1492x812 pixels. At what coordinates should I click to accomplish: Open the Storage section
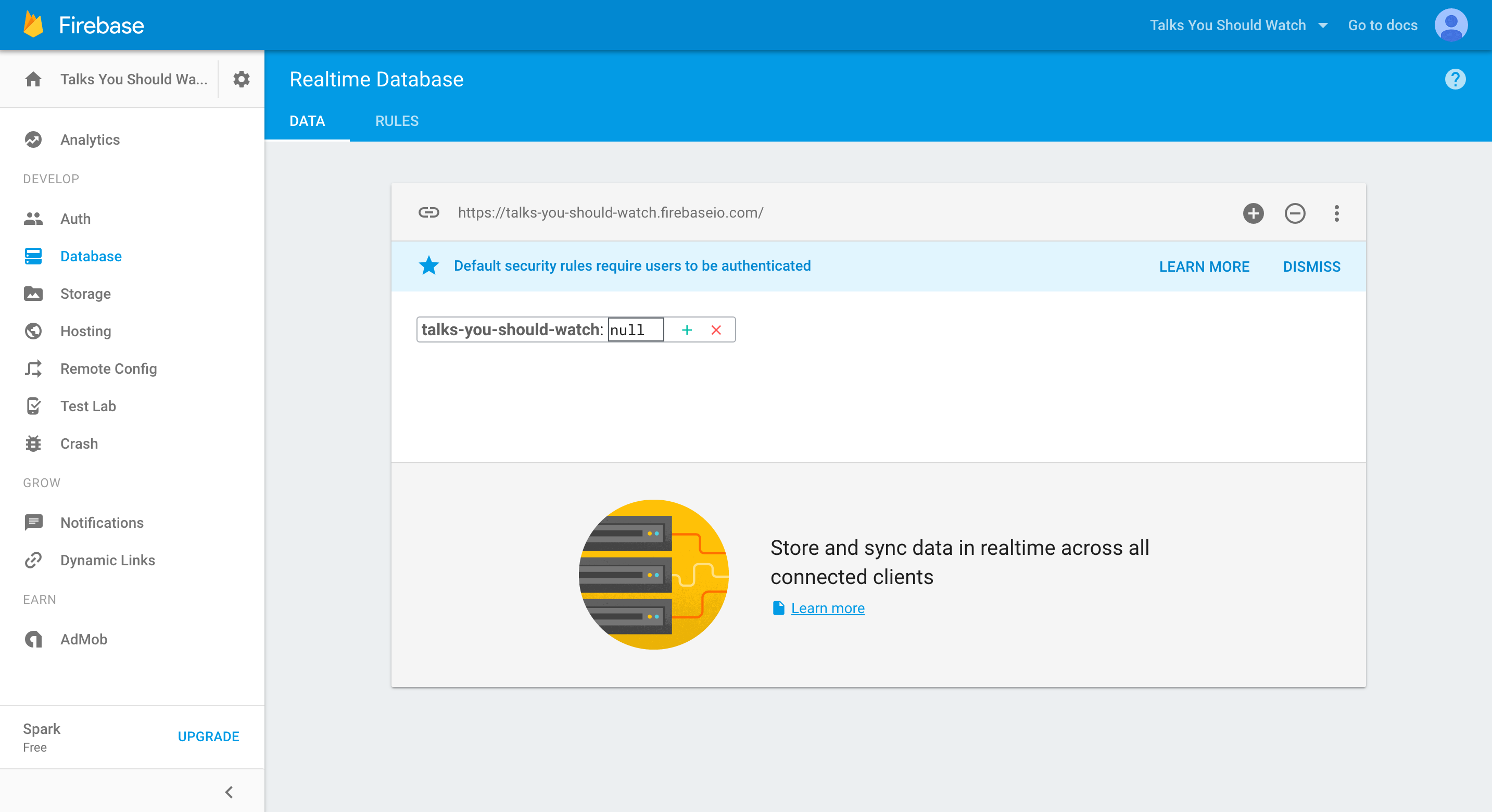[x=85, y=294]
